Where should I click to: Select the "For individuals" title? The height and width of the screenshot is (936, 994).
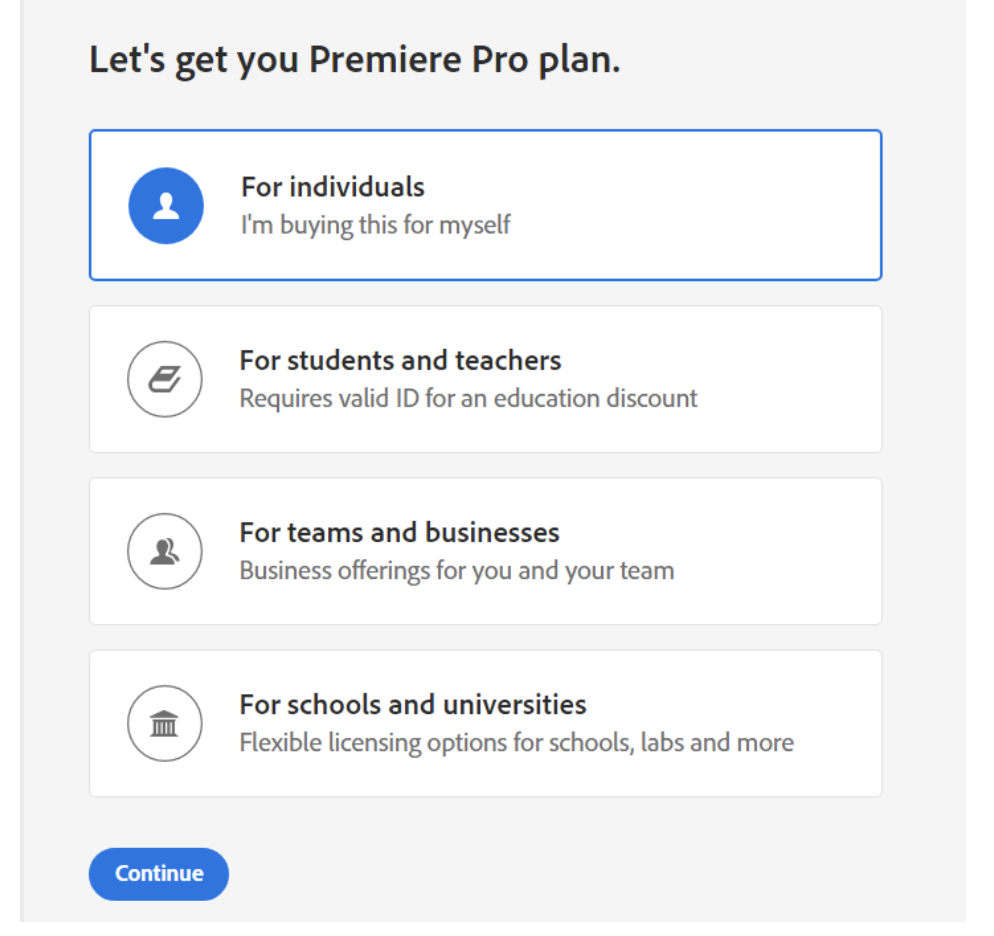(333, 187)
